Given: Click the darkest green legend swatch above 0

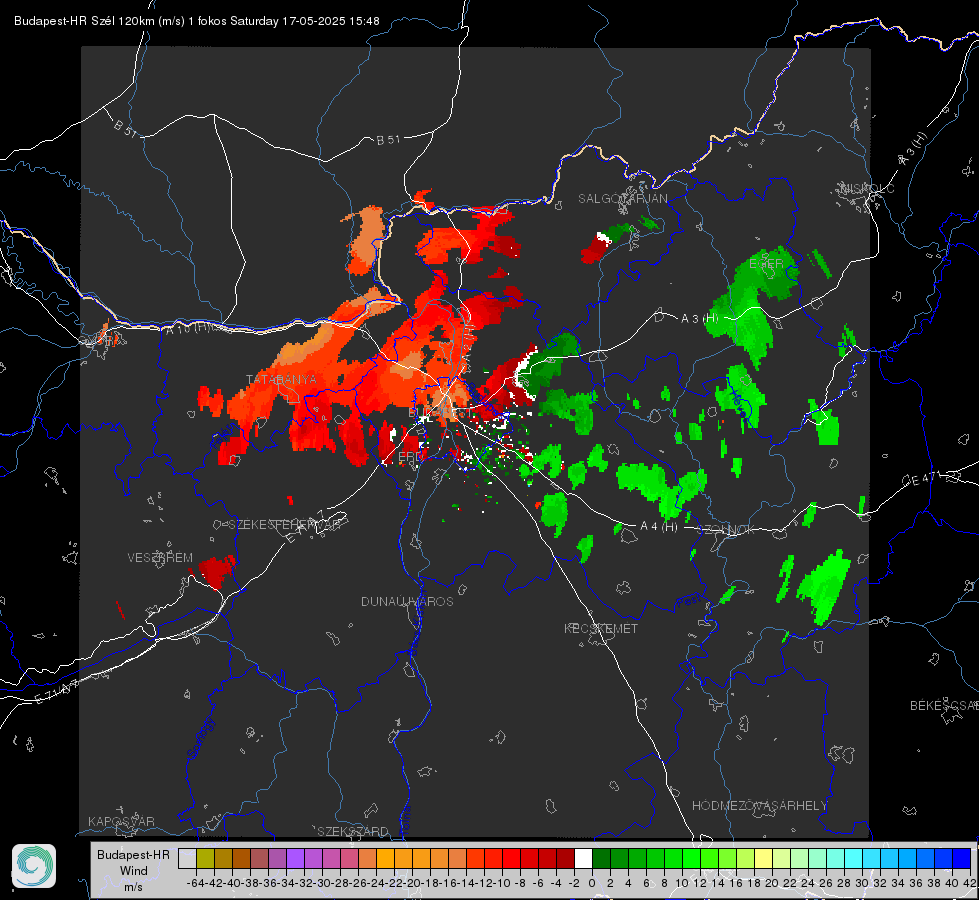Looking at the screenshot, I should pyautogui.click(x=601, y=858).
